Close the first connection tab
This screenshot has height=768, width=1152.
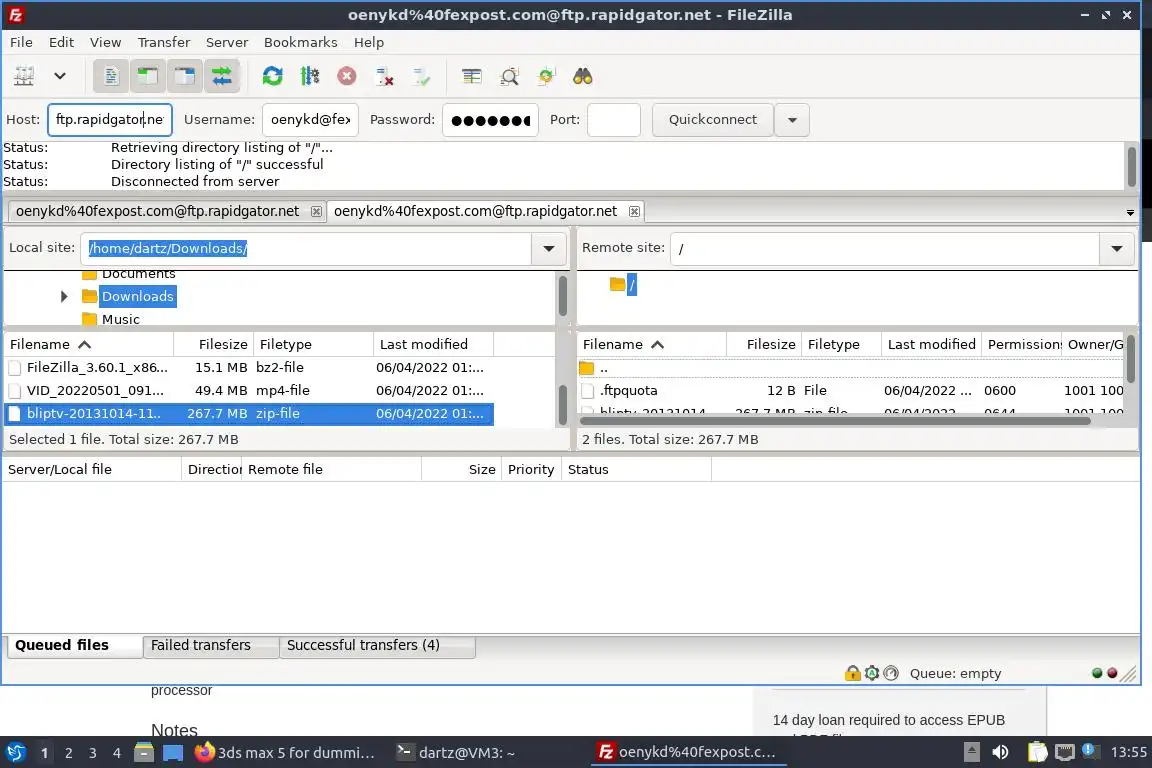pos(316,212)
